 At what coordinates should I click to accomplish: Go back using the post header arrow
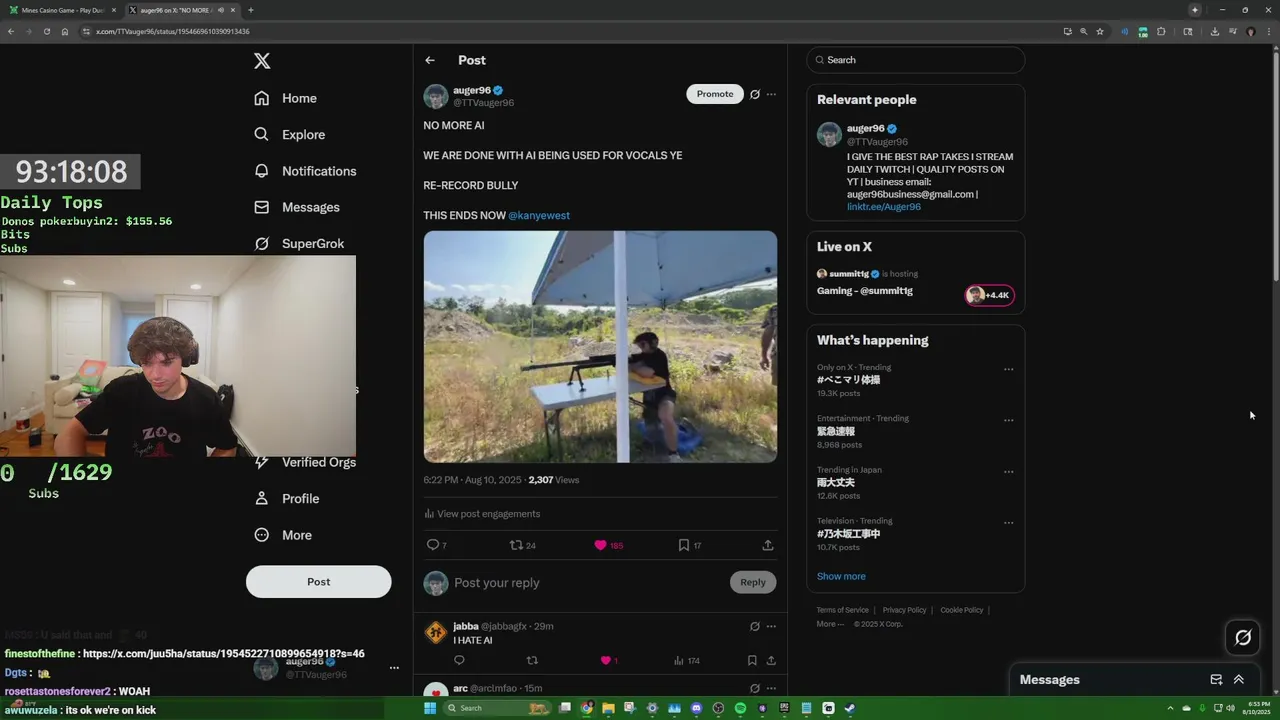pyautogui.click(x=430, y=60)
